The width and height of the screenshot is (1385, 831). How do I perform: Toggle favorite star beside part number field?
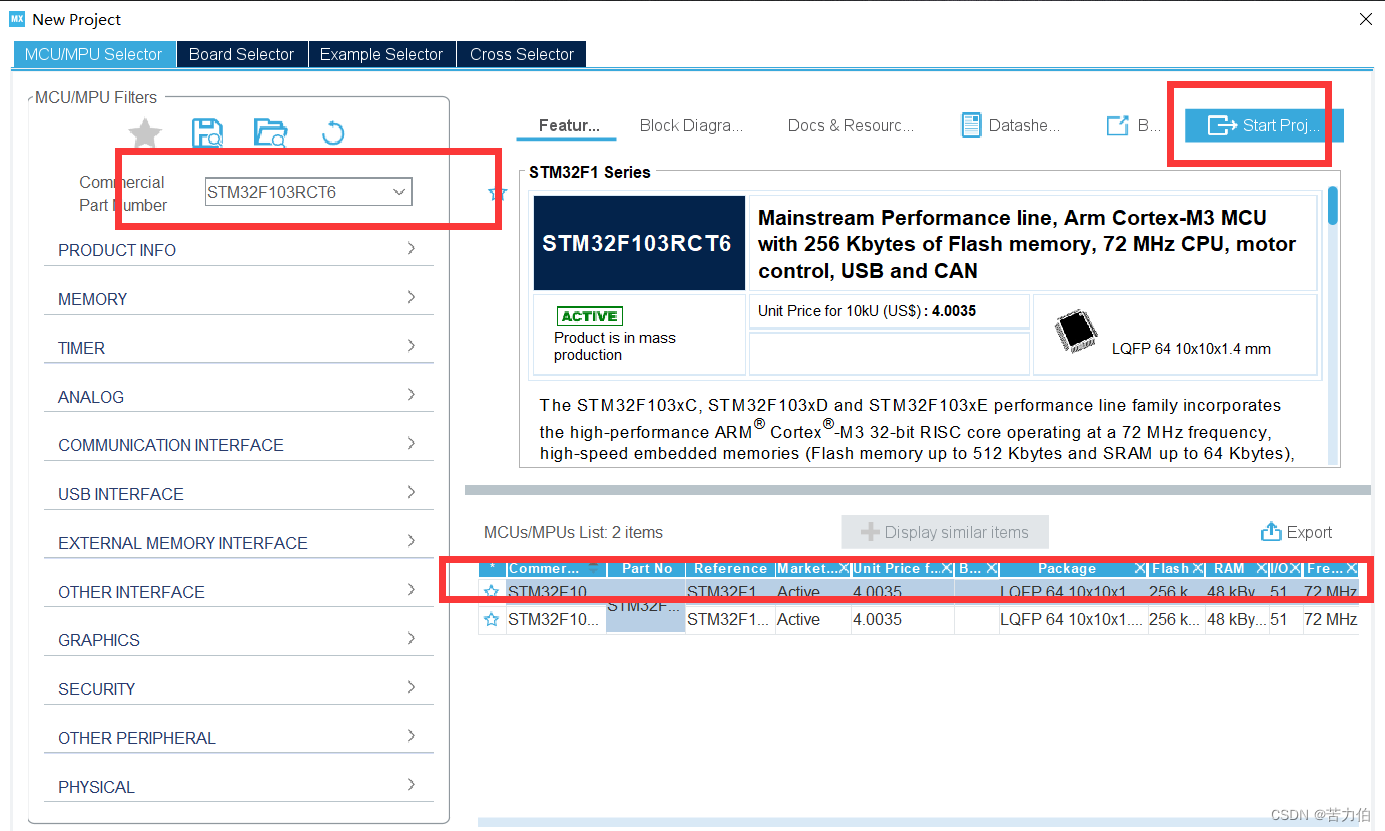pos(497,193)
